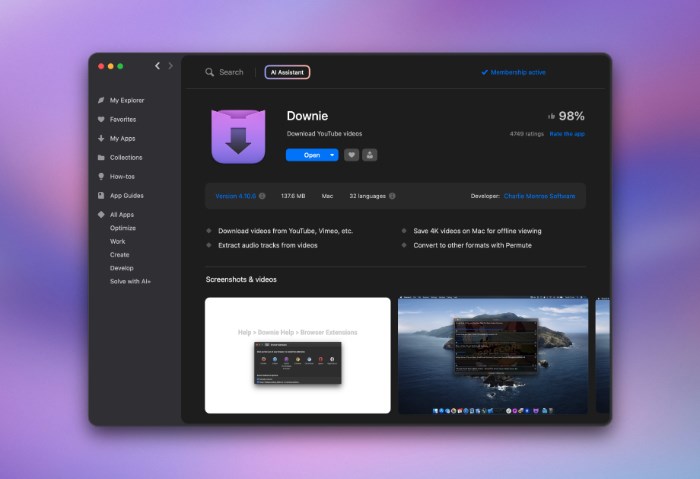Expand the Open button dropdown arrow
This screenshot has width=700, height=479.
point(332,155)
